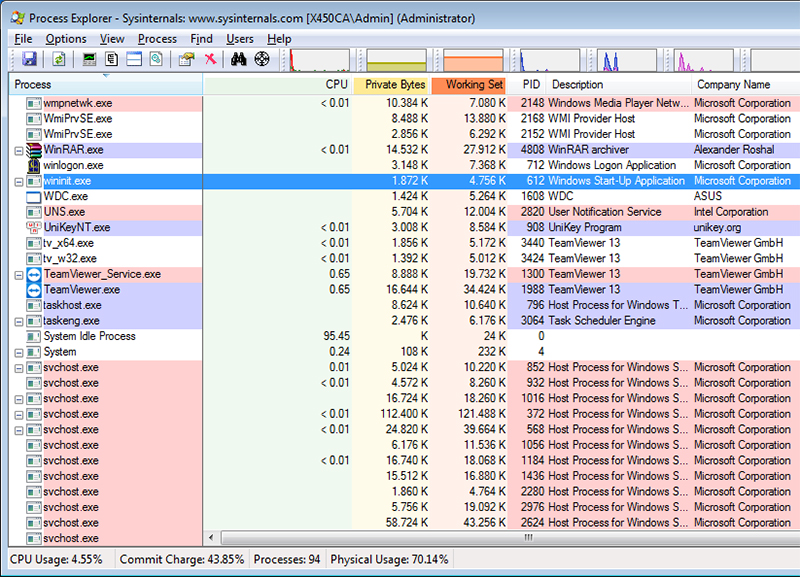This screenshot has width=800, height=577.
Task: Open the Process Properties toolbar icon
Action: (x=187, y=59)
